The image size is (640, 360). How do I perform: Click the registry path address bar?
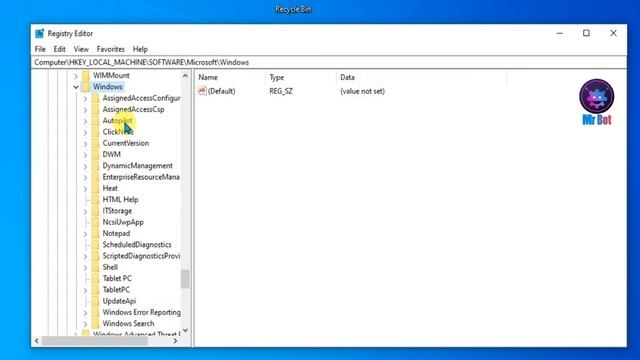pos(329,62)
